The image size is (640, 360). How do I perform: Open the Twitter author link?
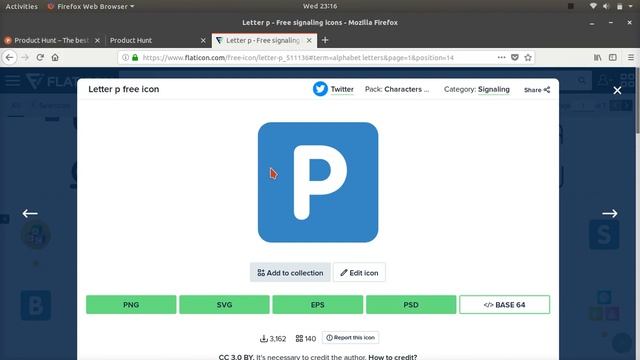click(342, 89)
